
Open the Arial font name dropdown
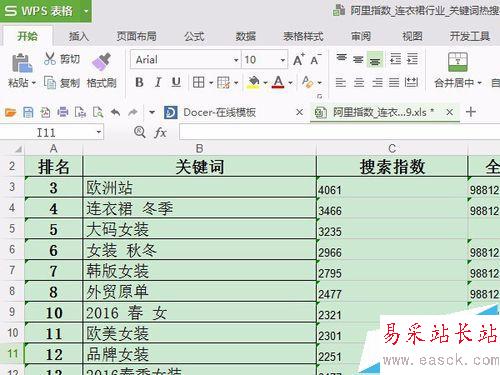pos(236,60)
